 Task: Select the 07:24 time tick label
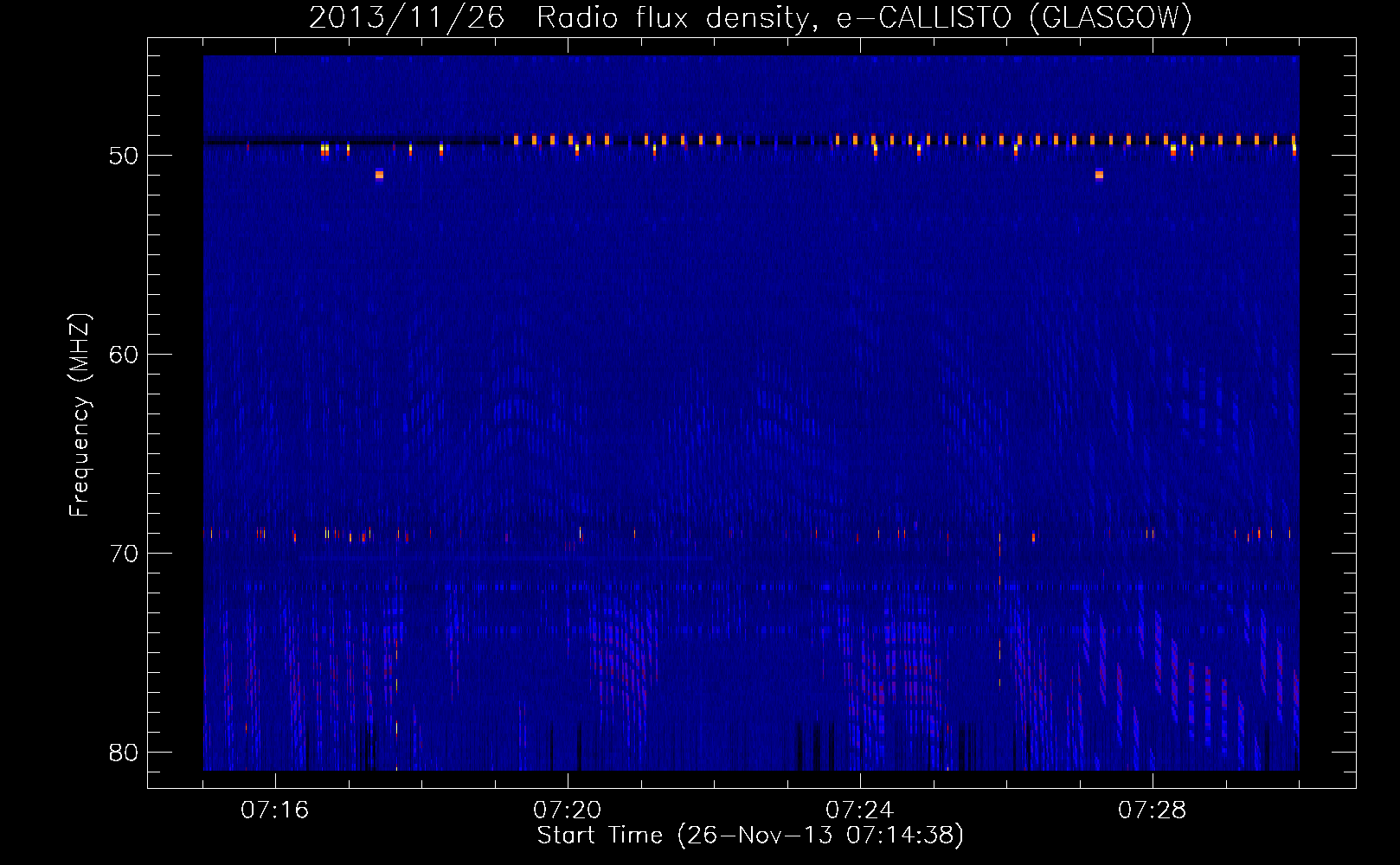[859, 811]
